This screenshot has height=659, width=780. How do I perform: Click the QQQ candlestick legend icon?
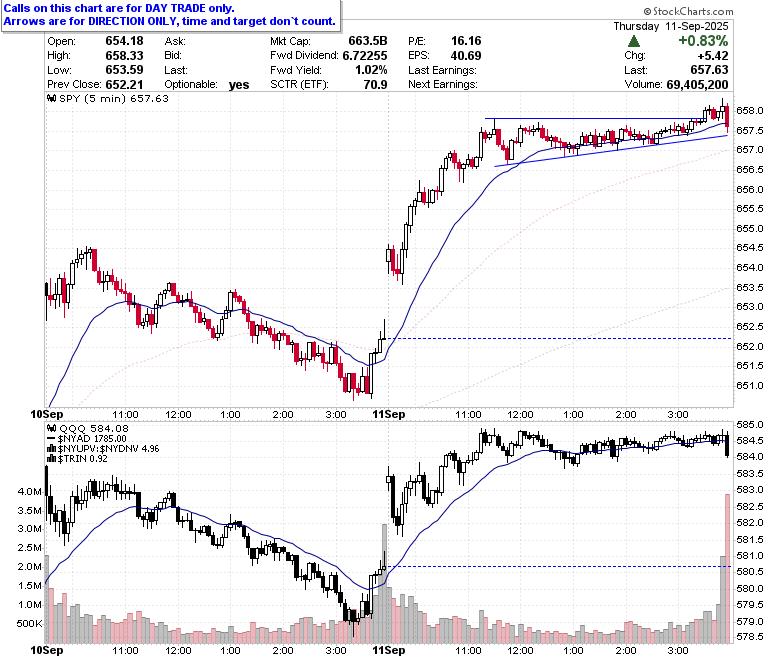pyautogui.click(x=52, y=428)
